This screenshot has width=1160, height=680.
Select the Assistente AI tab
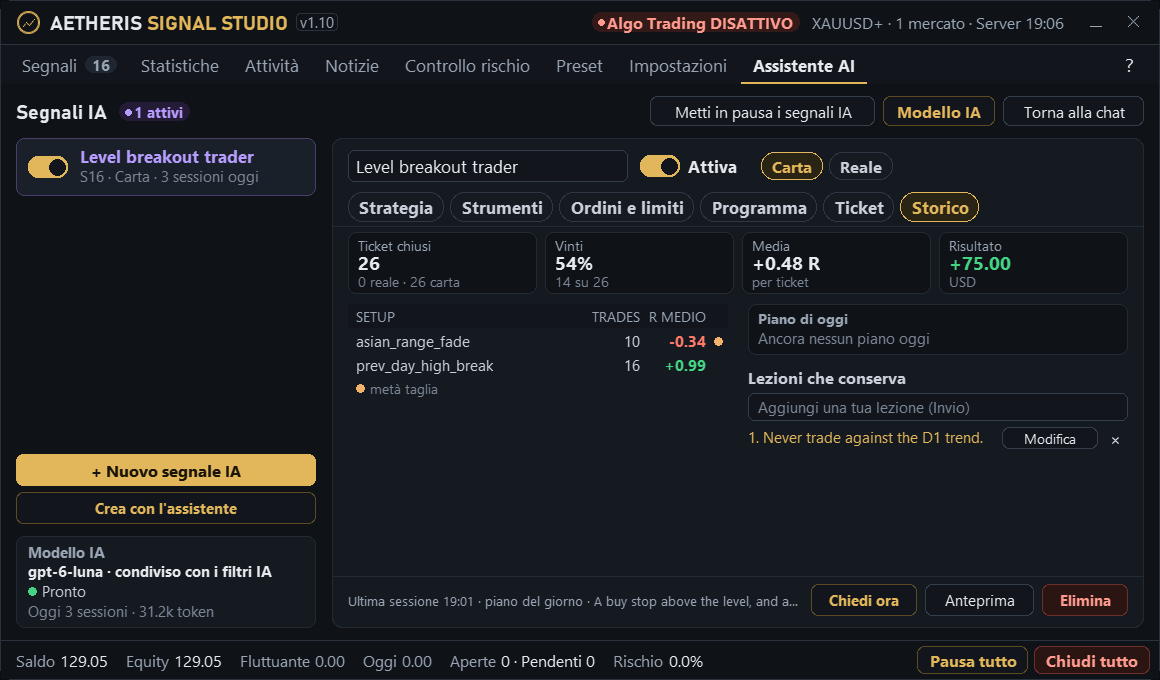pos(803,66)
